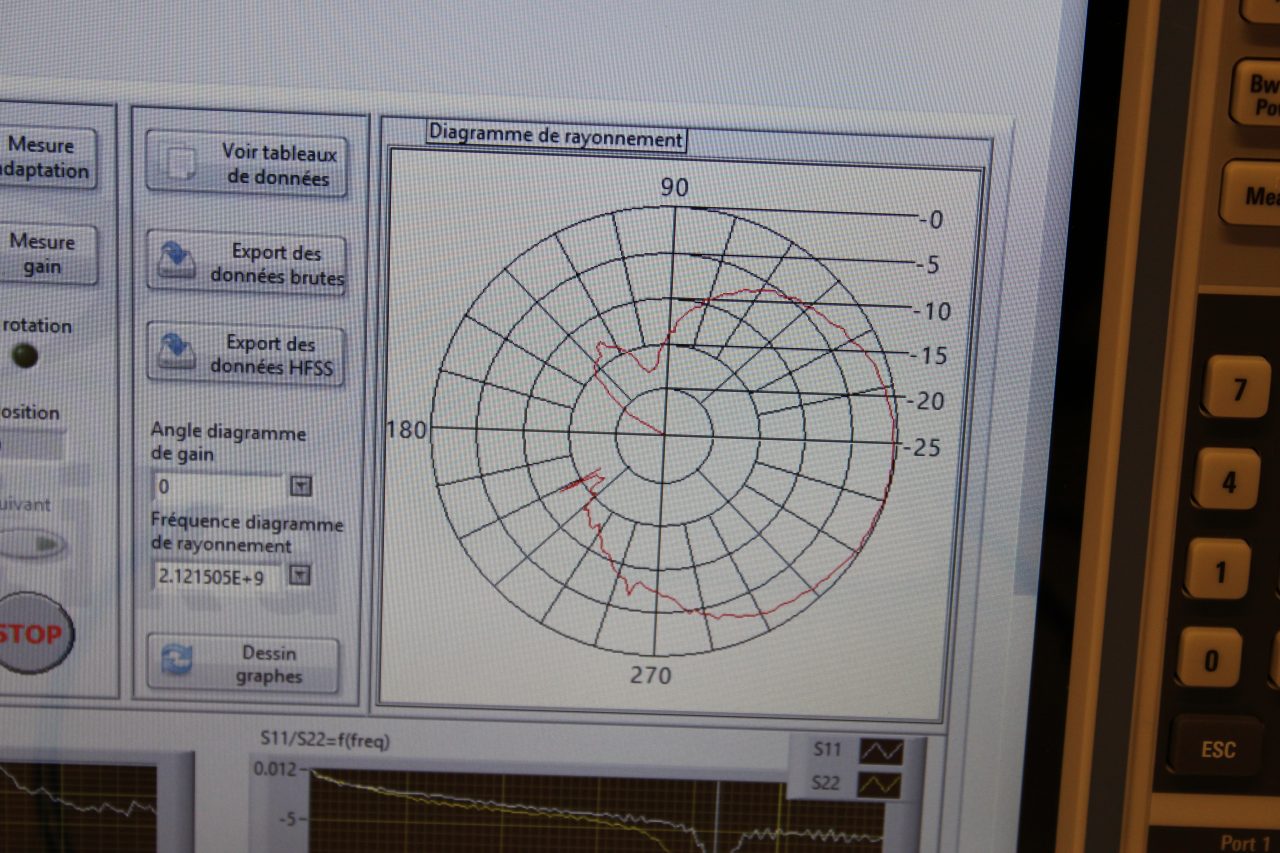Viewport: 1280px width, 853px height.
Task: Click the export icon for données brutes
Action: coord(177,262)
